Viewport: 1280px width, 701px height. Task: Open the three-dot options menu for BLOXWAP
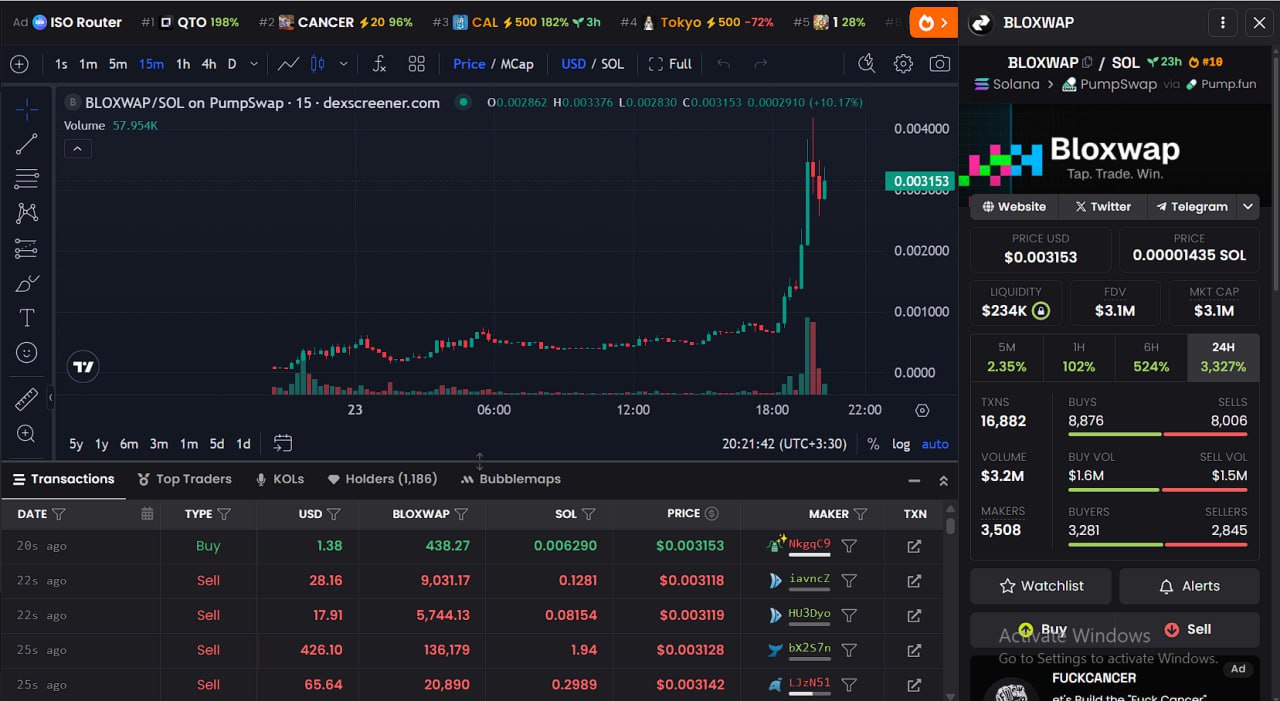pyautogui.click(x=1222, y=22)
